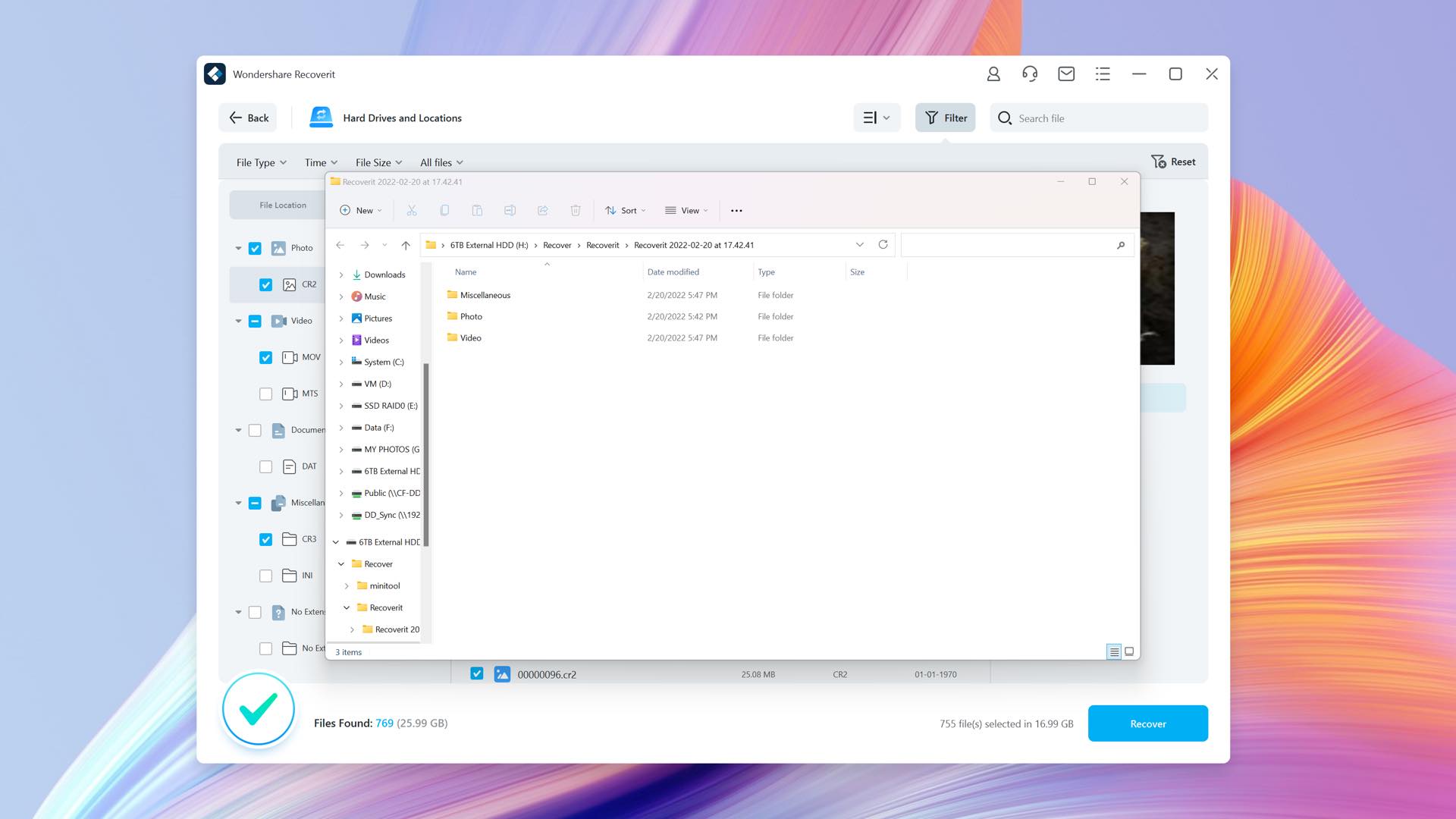Sort by Date modified column

(x=673, y=271)
